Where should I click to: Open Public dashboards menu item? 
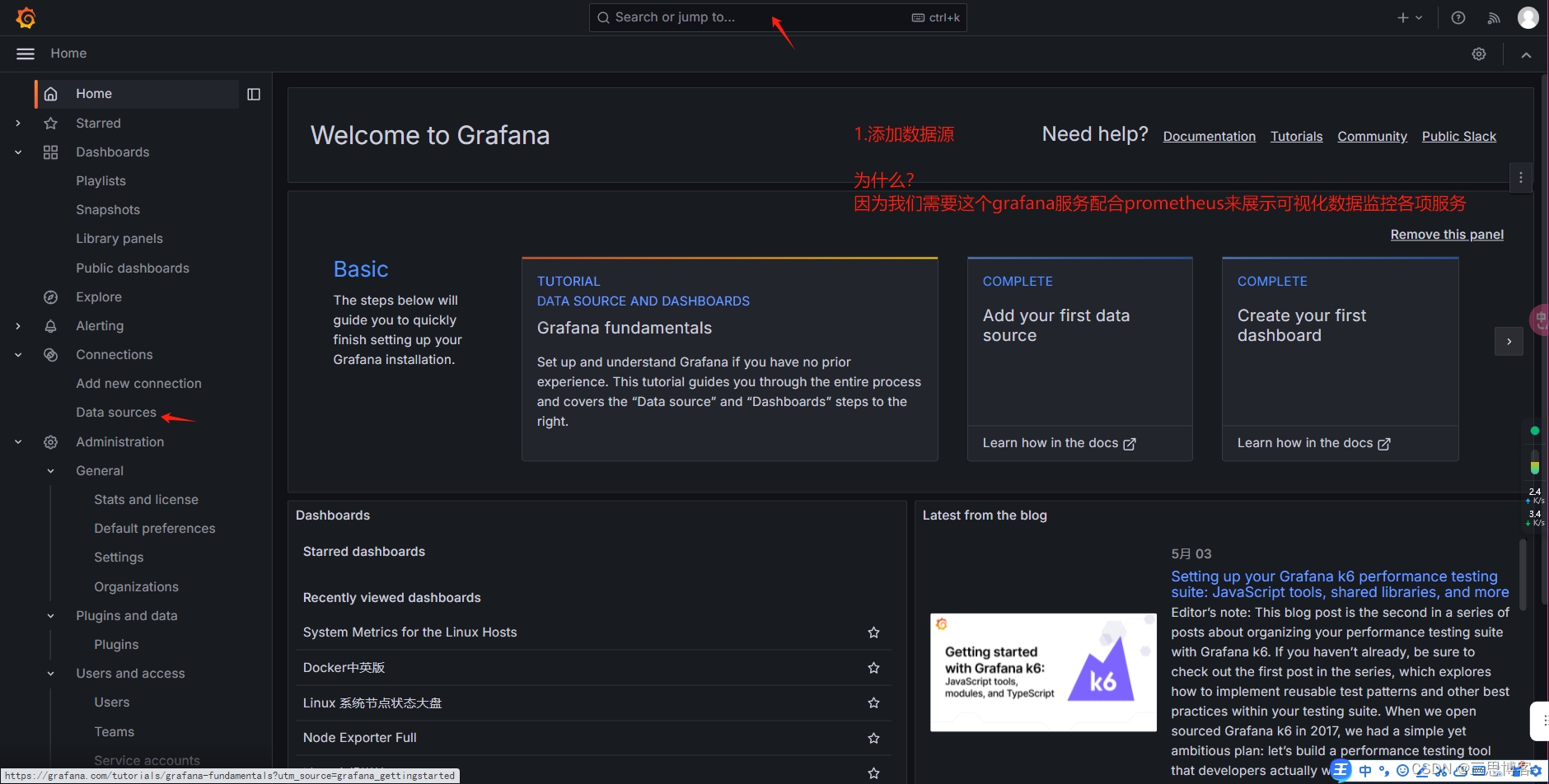133,268
